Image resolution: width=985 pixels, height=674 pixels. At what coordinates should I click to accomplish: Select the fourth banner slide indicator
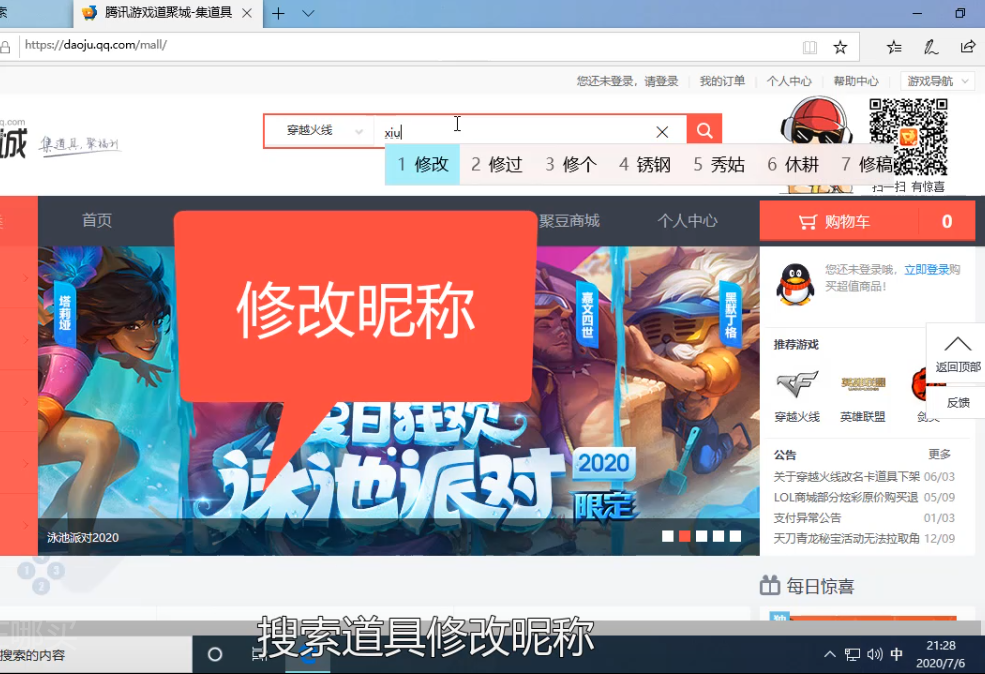719,536
